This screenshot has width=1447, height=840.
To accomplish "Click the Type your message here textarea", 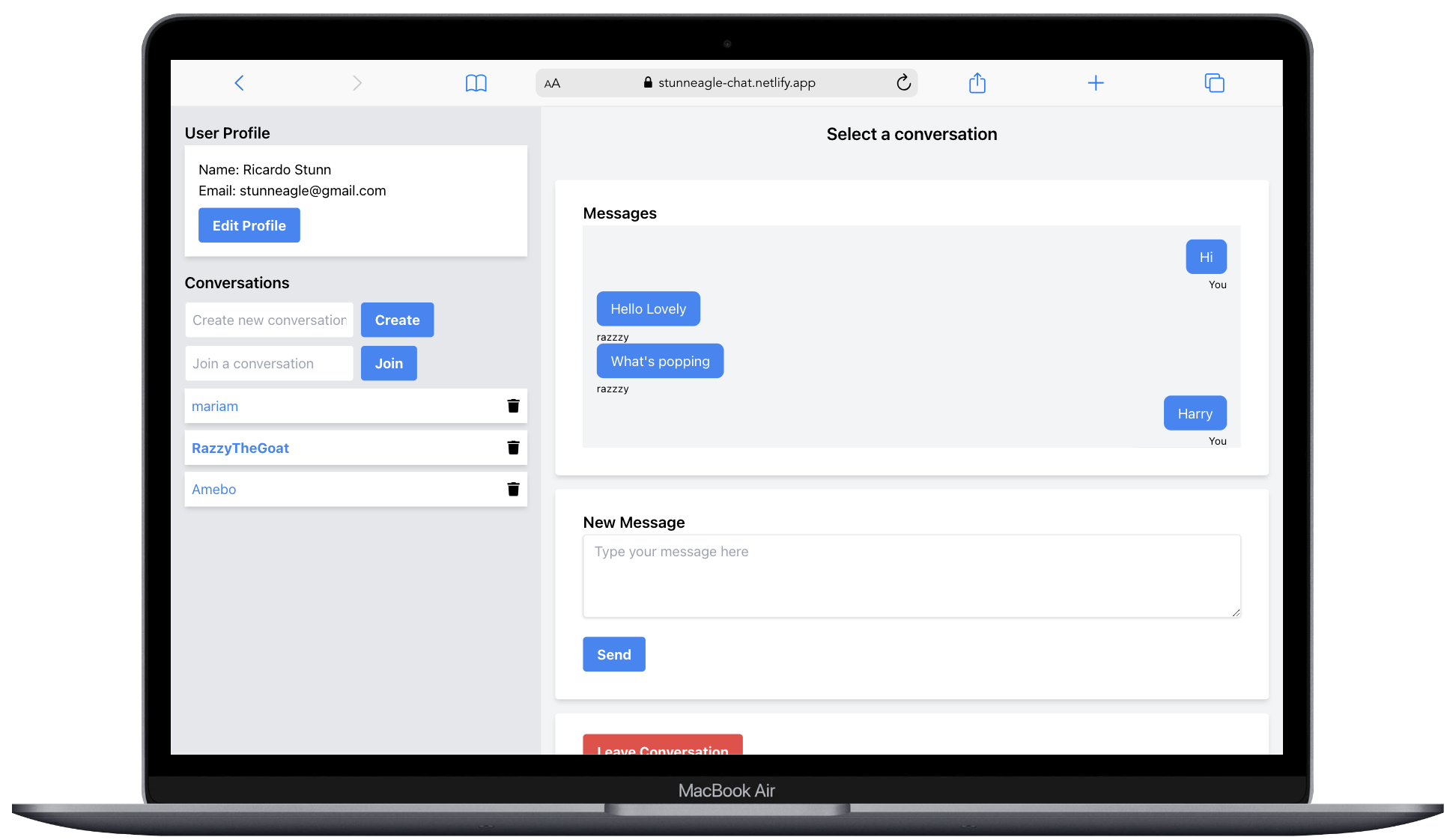I will tap(911, 575).
